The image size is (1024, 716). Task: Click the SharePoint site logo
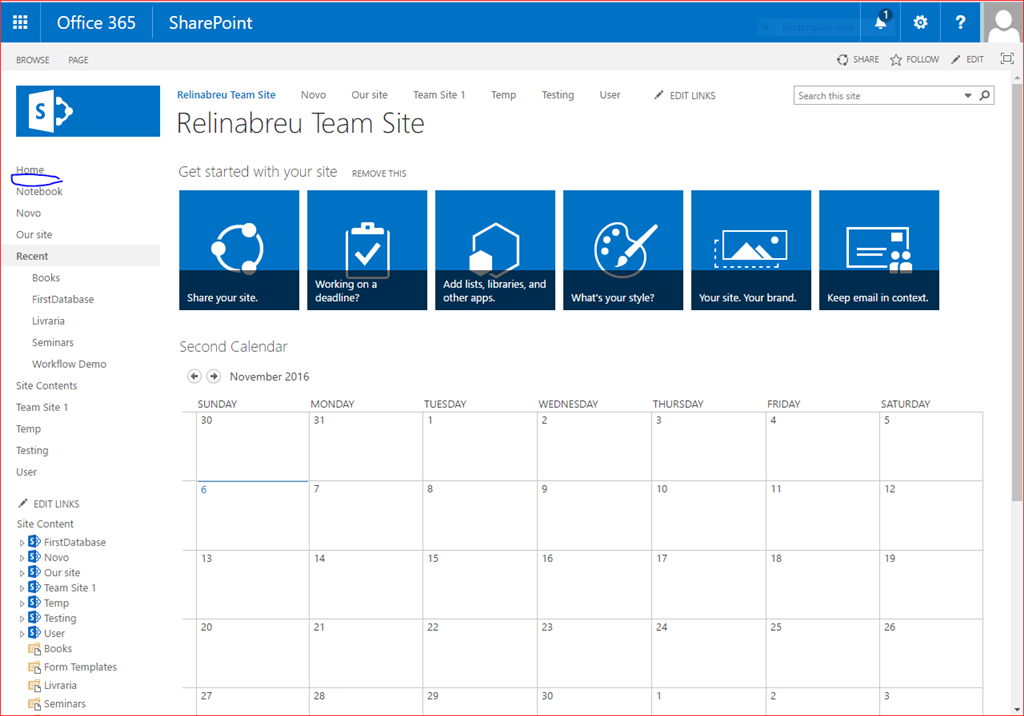pyautogui.click(x=88, y=111)
